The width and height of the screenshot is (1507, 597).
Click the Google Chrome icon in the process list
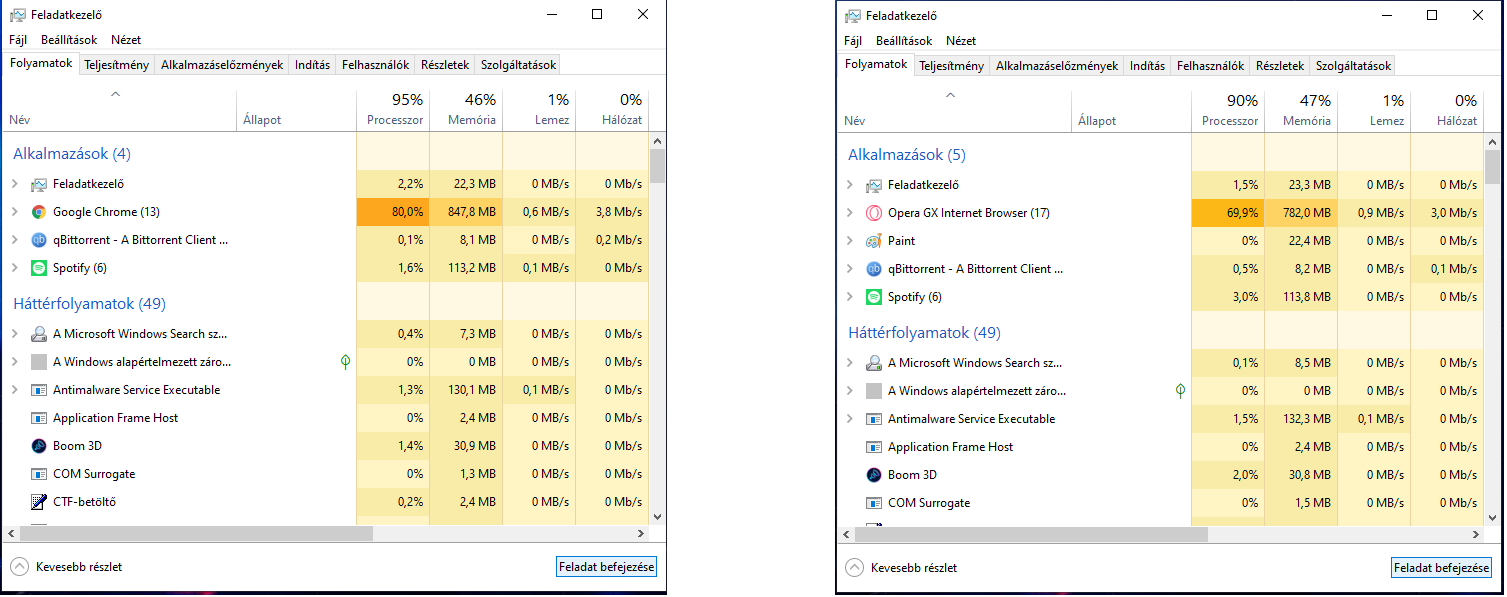pos(39,212)
